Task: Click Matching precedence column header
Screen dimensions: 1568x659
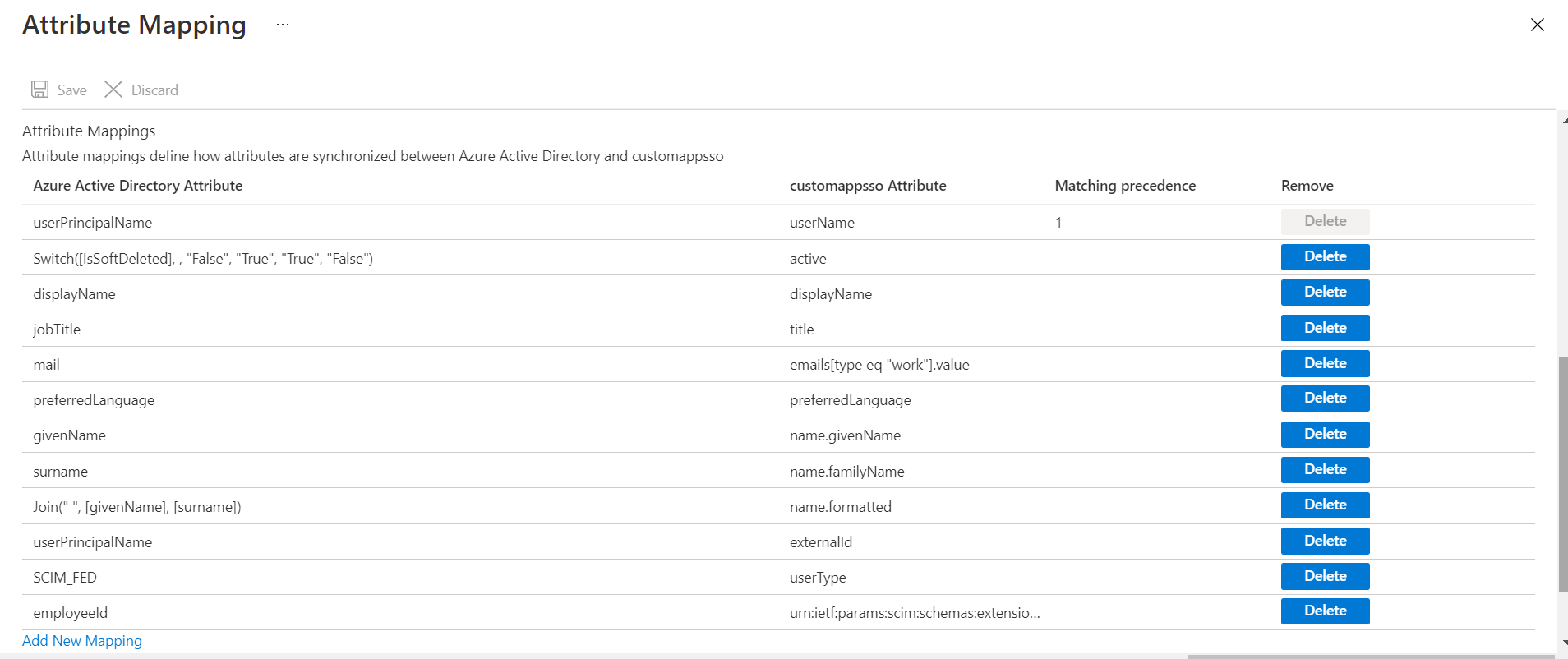Action: tap(1125, 186)
